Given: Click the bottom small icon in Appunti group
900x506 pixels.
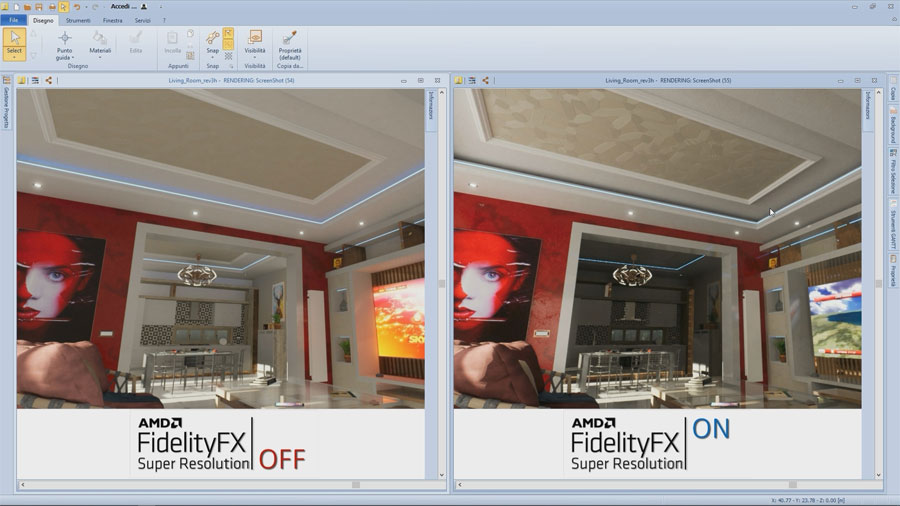Looking at the screenshot, I should (190, 56).
